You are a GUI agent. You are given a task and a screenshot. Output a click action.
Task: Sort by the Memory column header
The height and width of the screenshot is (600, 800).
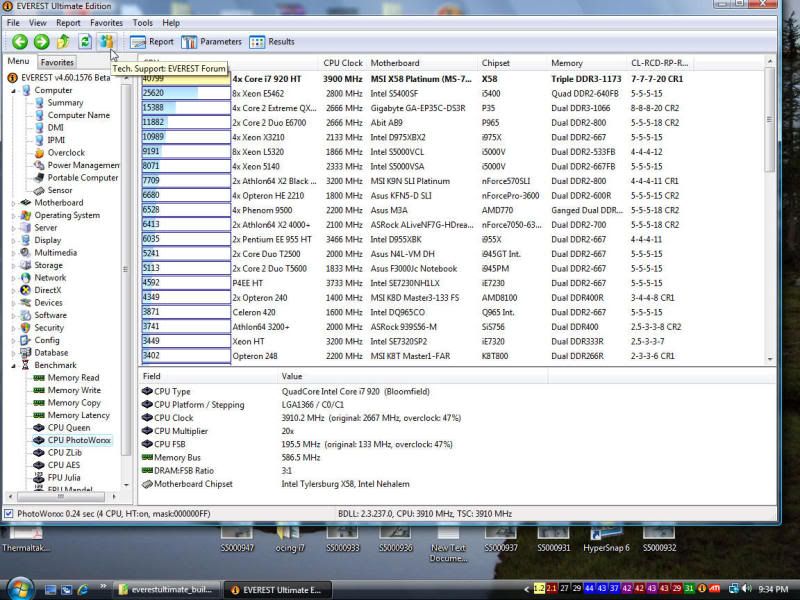click(x=587, y=63)
